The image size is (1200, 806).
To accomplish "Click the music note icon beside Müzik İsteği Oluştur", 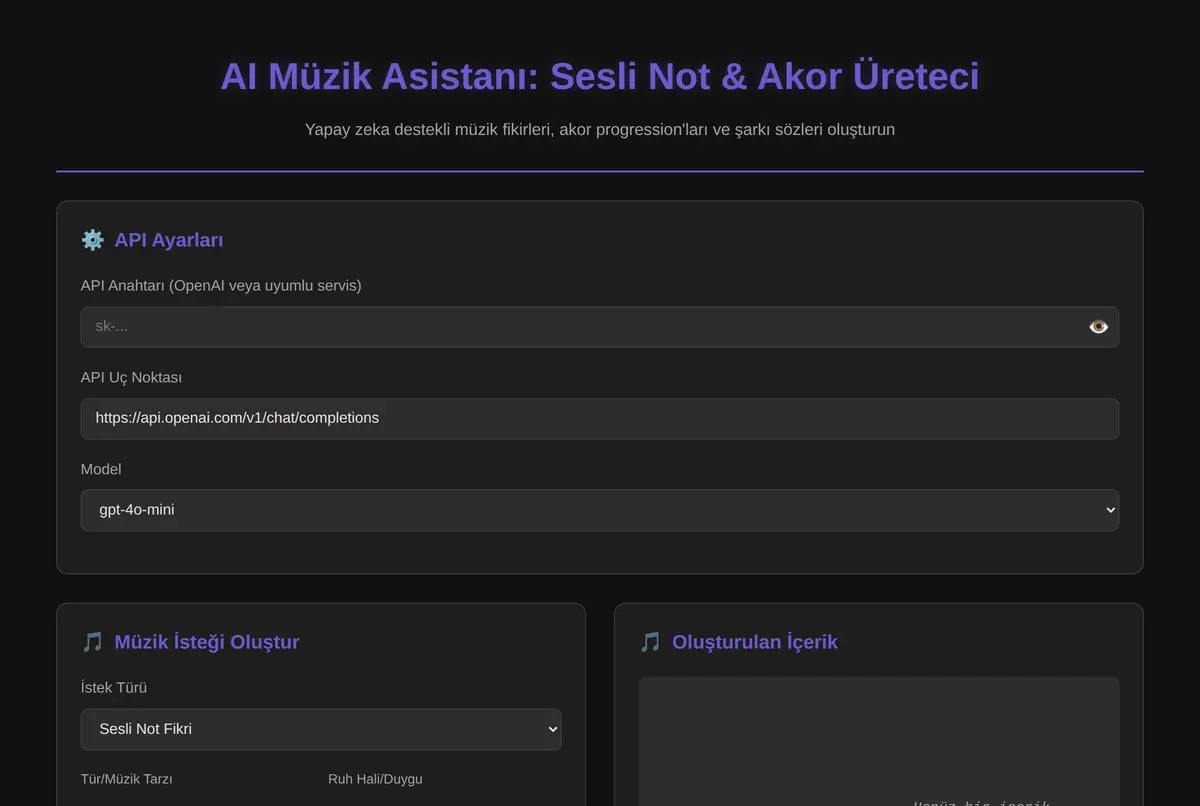I will (92, 642).
